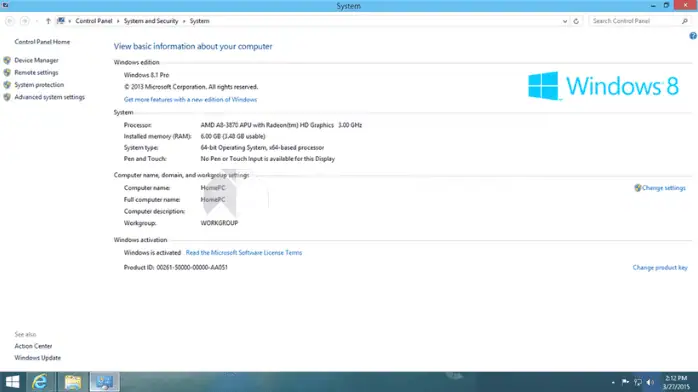Viewport: 698px width, 392px height.
Task: Open File Explorer from taskbar
Action: coord(73,382)
